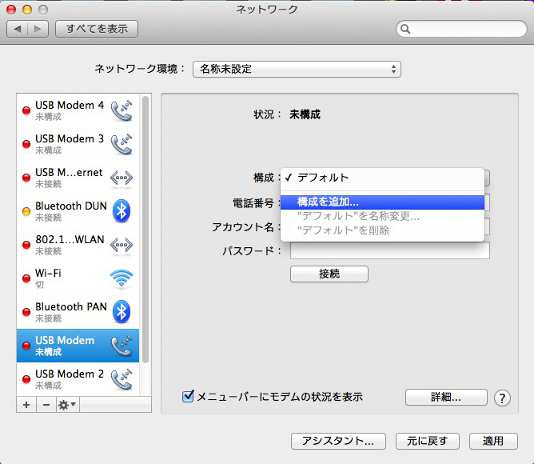
Task: Click the Wi-Fi signal icon
Action: pos(122,278)
